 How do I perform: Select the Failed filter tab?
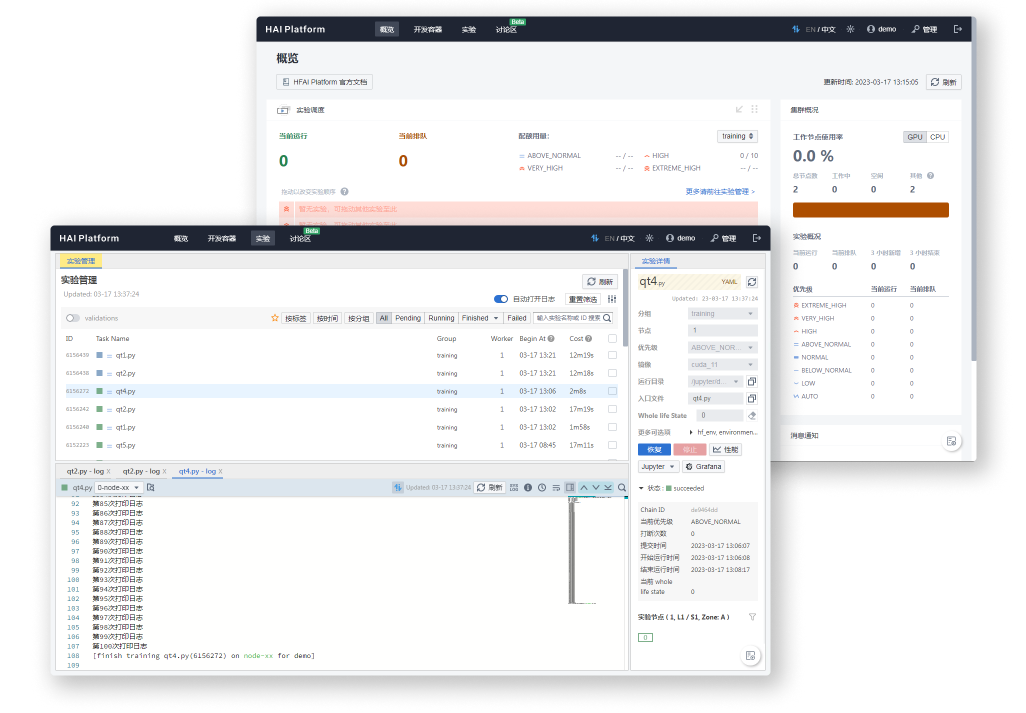click(516, 318)
